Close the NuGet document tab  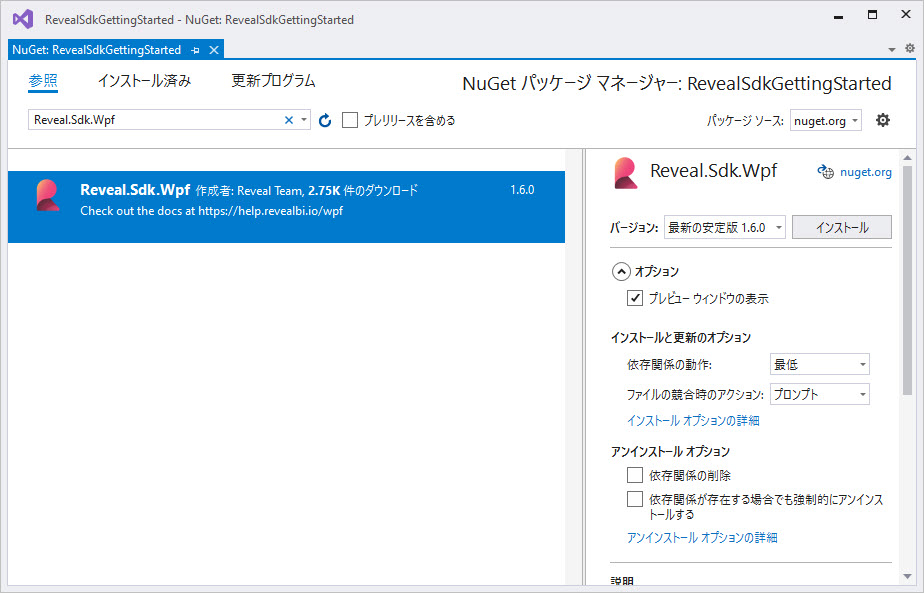coord(213,50)
